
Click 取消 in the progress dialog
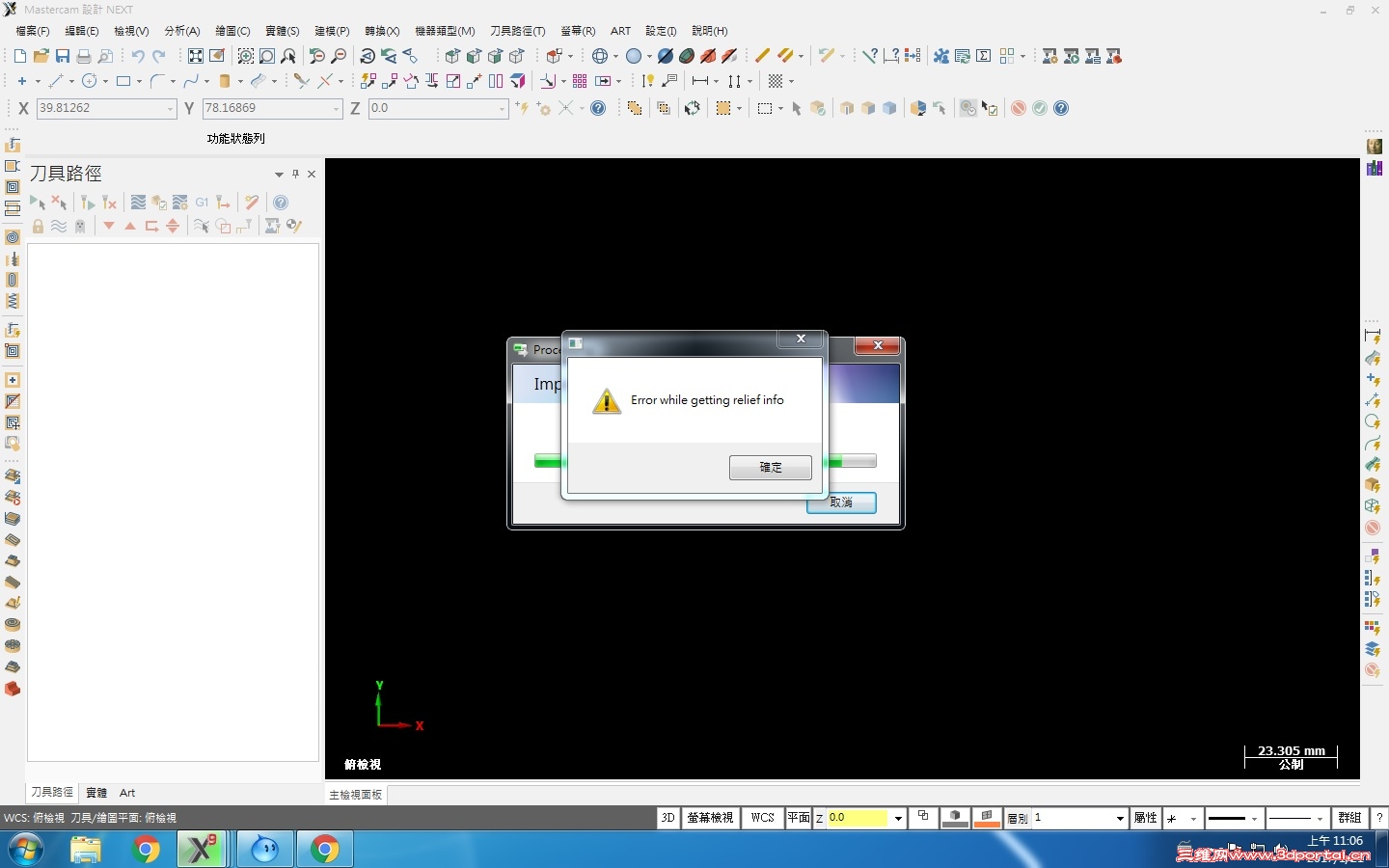click(x=841, y=502)
